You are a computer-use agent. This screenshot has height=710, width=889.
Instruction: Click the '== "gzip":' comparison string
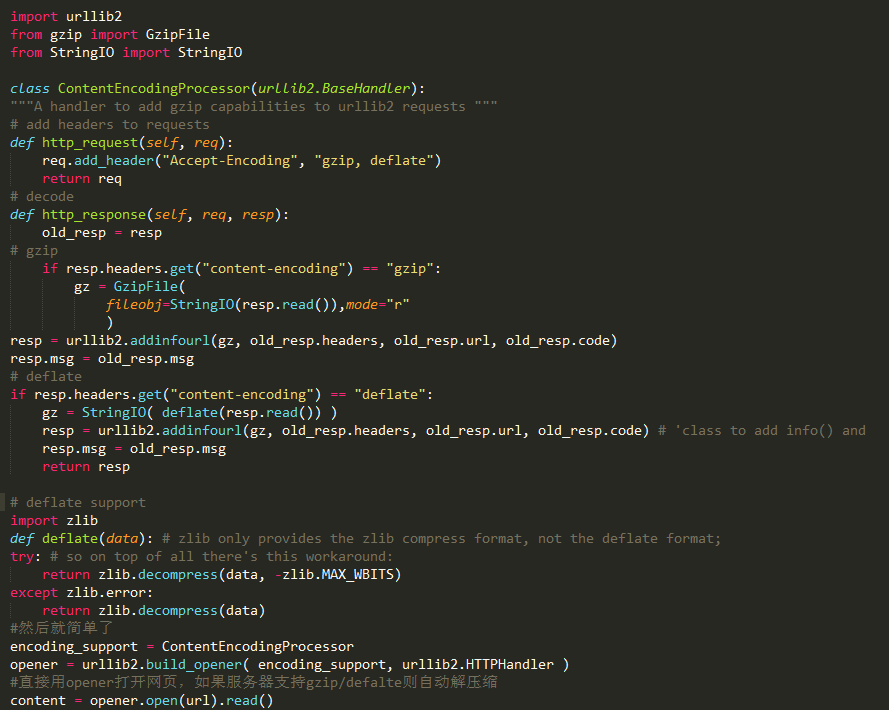click(401, 269)
